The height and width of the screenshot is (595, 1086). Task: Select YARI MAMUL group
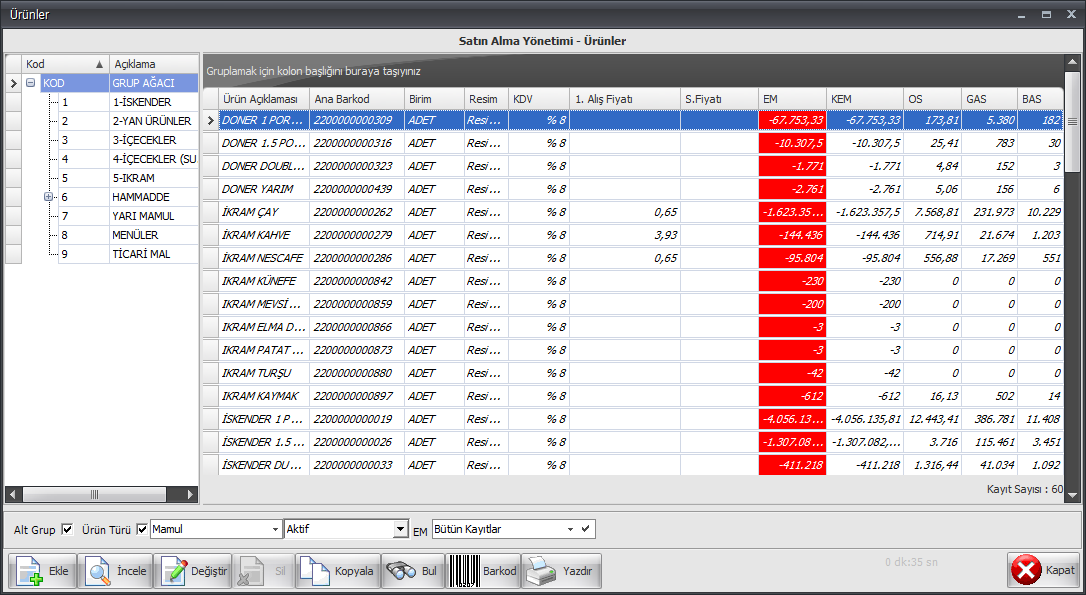pyautogui.click(x=143, y=216)
